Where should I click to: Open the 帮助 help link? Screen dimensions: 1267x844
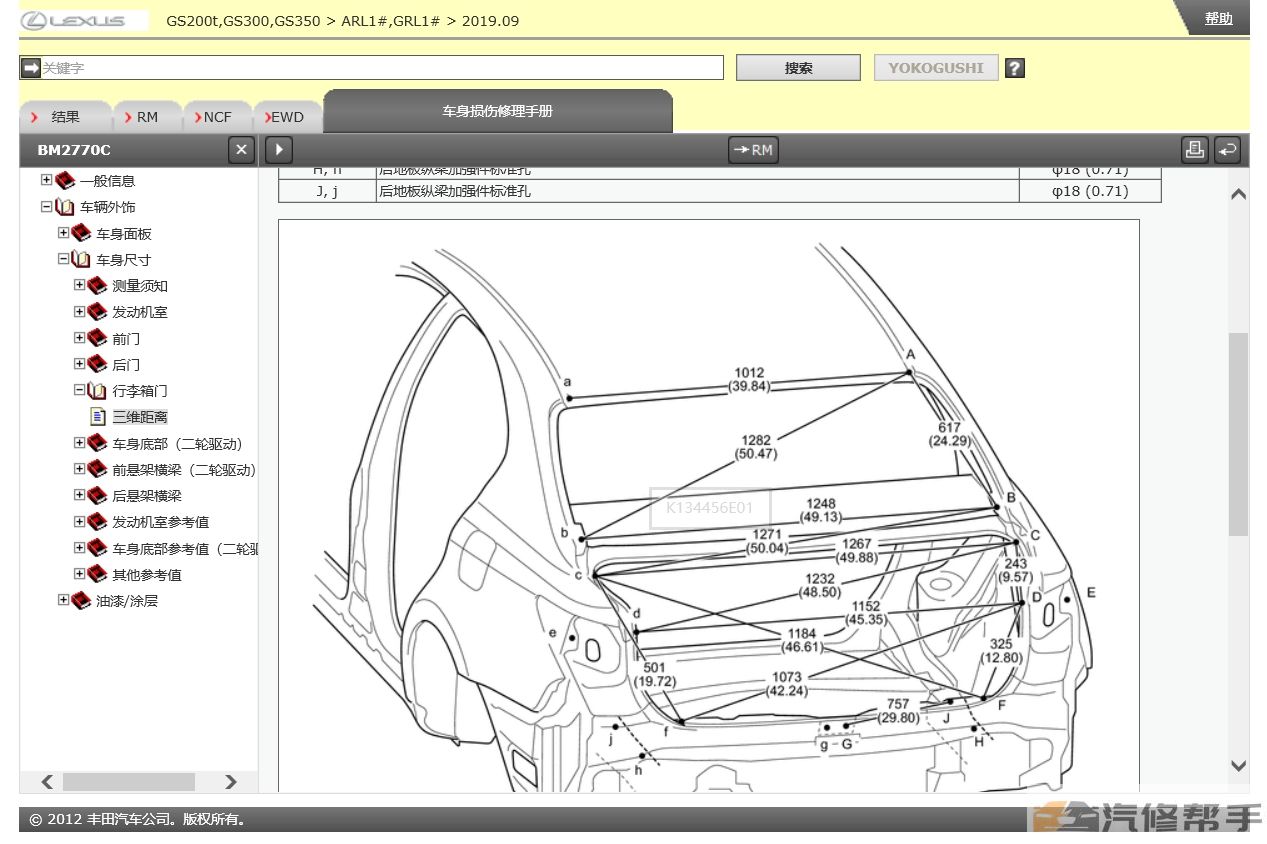[1218, 18]
